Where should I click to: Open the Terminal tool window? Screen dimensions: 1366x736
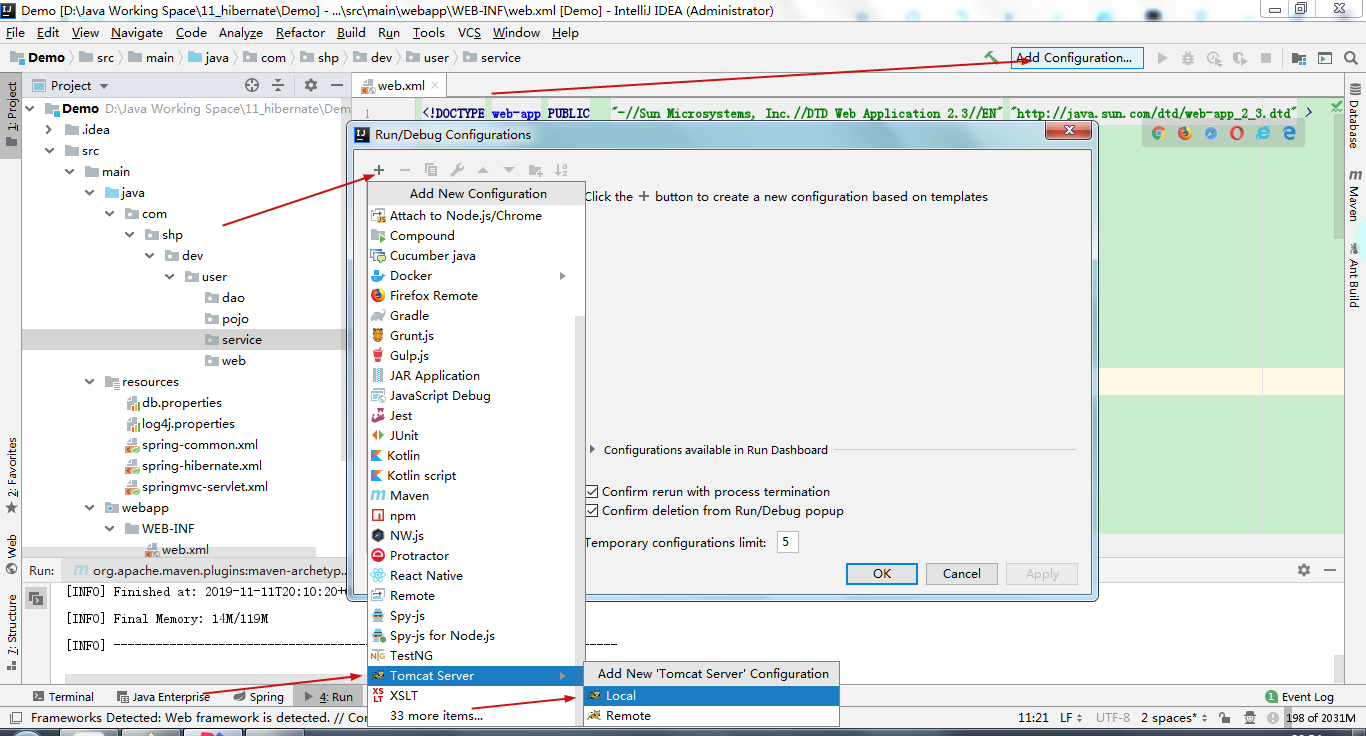tap(63, 697)
